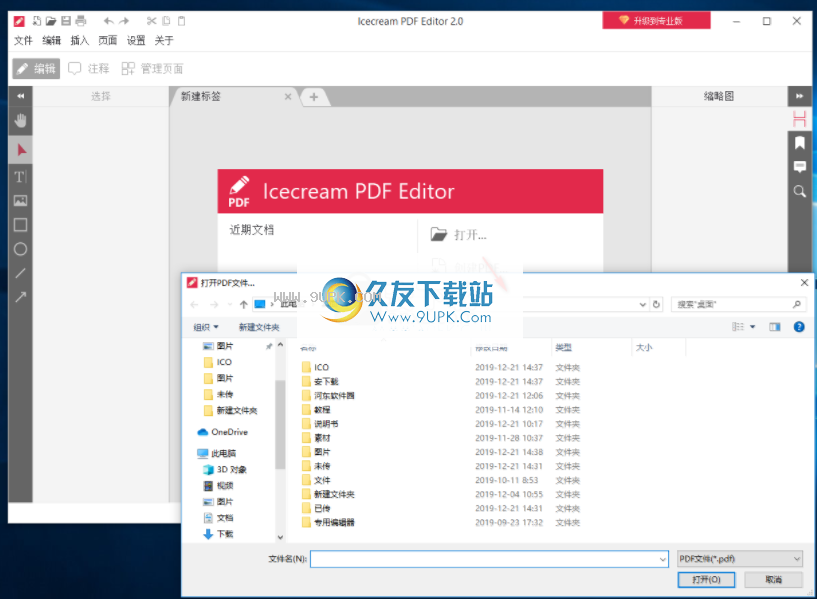Toggle the preview pane icon
820x600 pixels.
(775, 327)
